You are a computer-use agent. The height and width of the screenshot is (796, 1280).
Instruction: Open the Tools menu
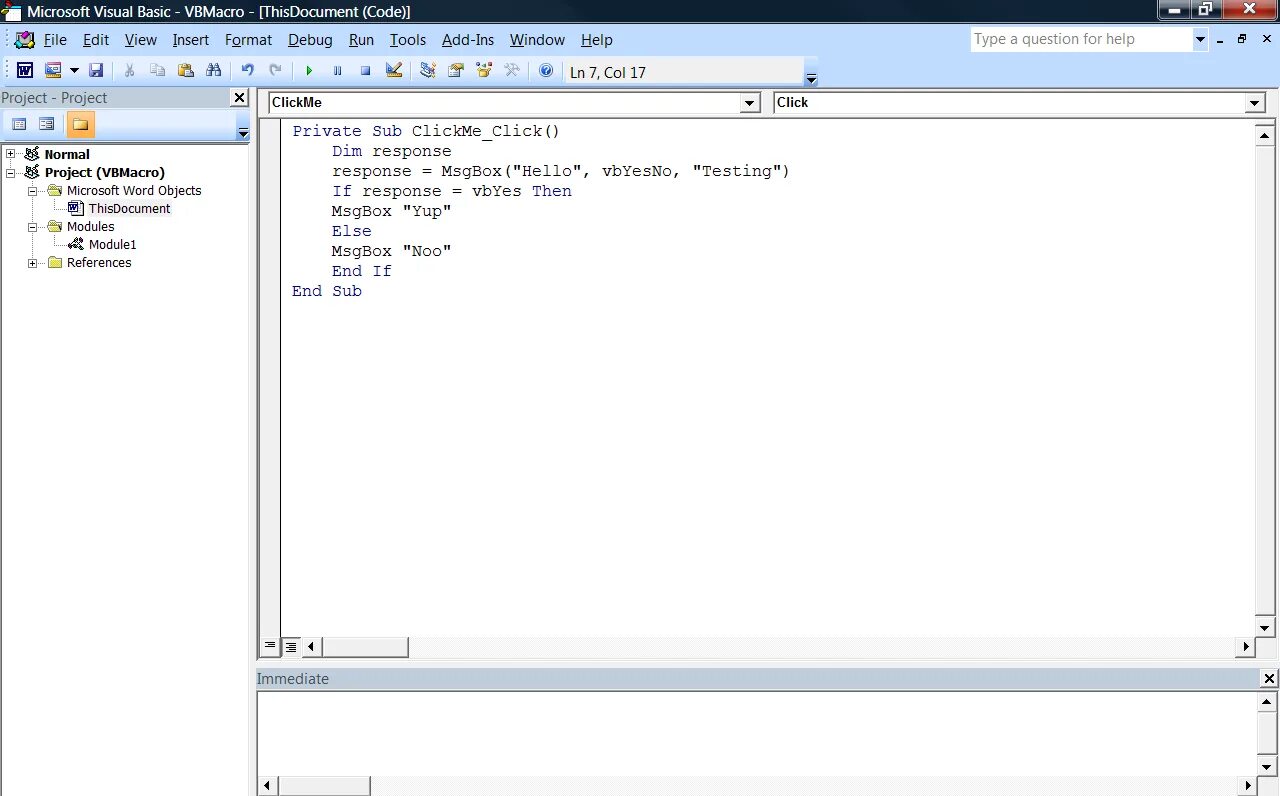click(408, 40)
